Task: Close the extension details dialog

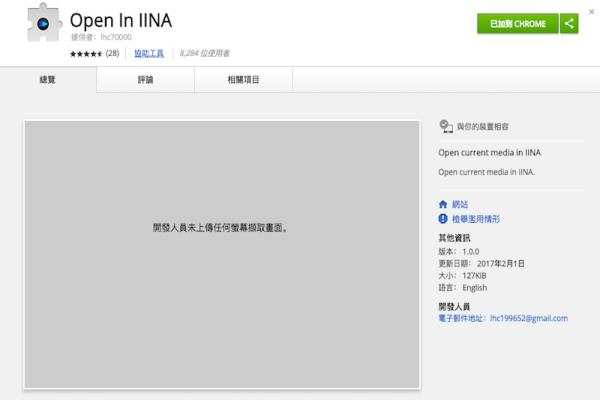Action: coord(591,12)
